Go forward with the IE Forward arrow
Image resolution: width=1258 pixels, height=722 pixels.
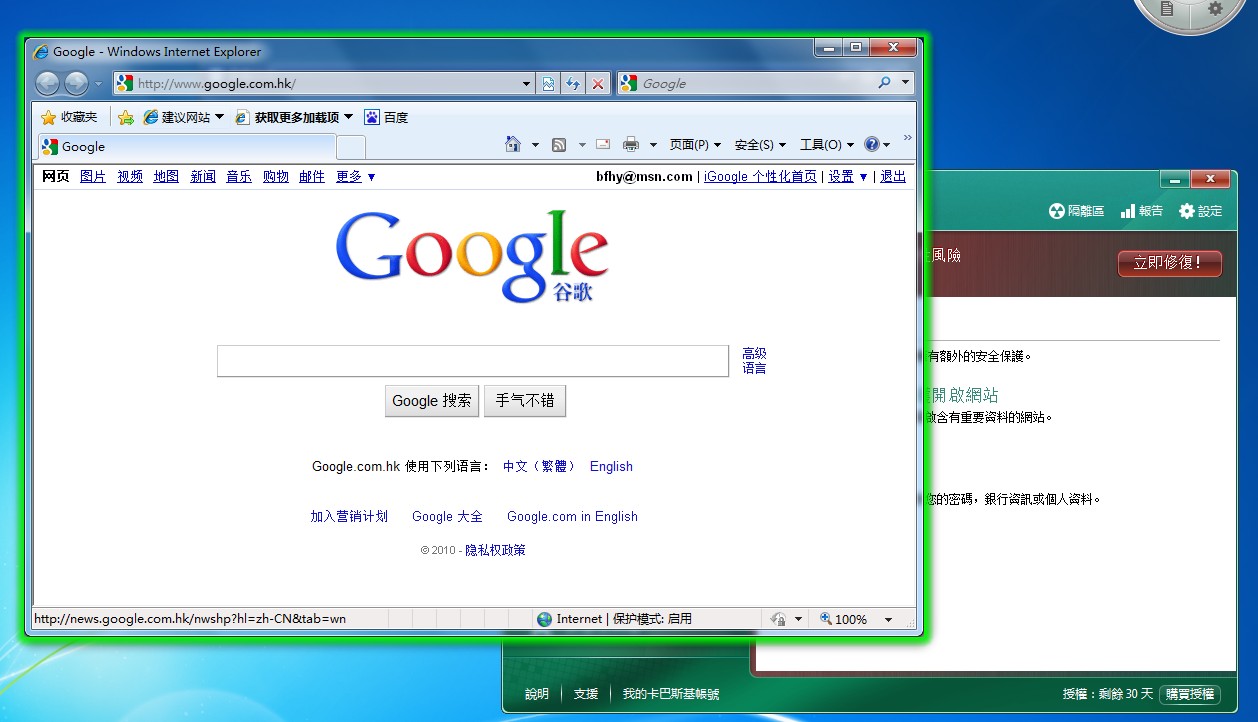(x=76, y=84)
